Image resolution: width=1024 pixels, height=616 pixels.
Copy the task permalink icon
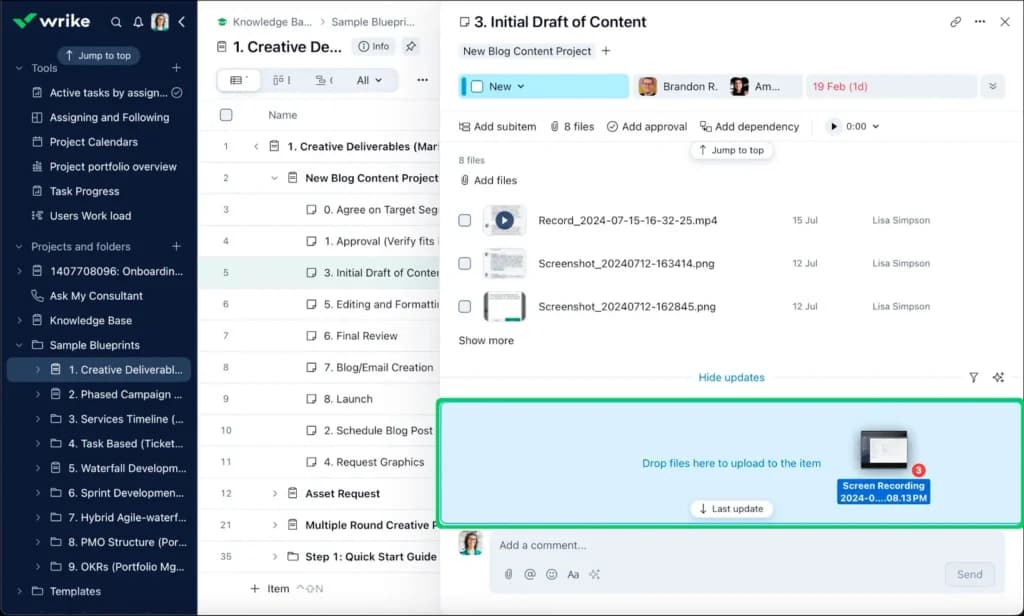[x=955, y=22]
